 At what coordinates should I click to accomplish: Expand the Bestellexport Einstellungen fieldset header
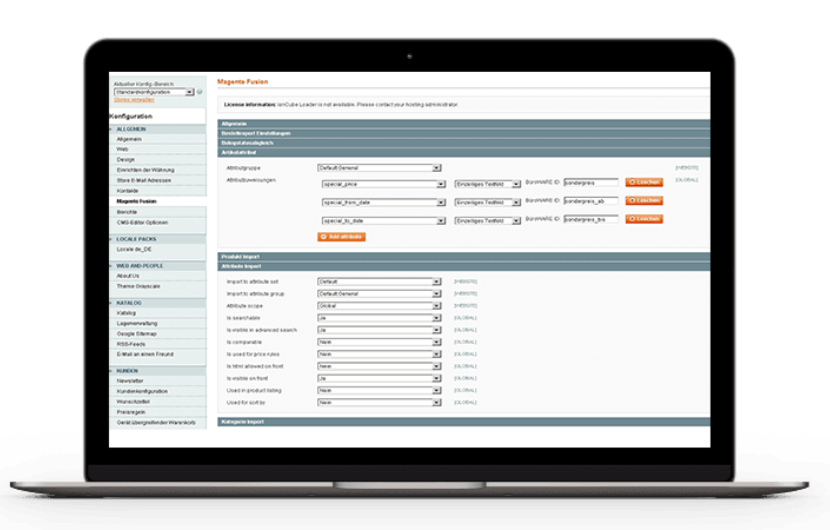pos(464,133)
